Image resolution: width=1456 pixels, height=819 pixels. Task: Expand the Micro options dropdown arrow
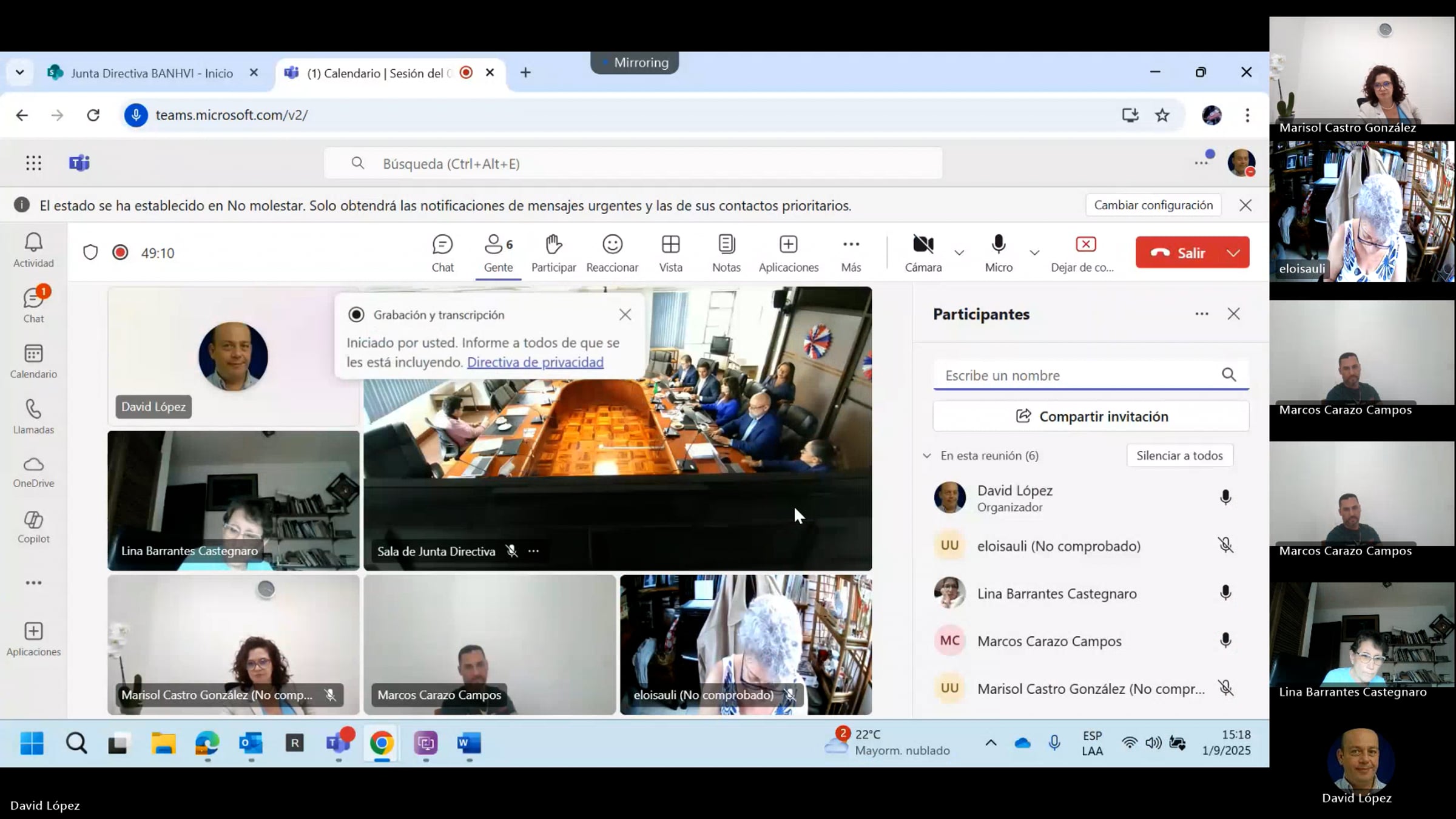[1034, 252]
